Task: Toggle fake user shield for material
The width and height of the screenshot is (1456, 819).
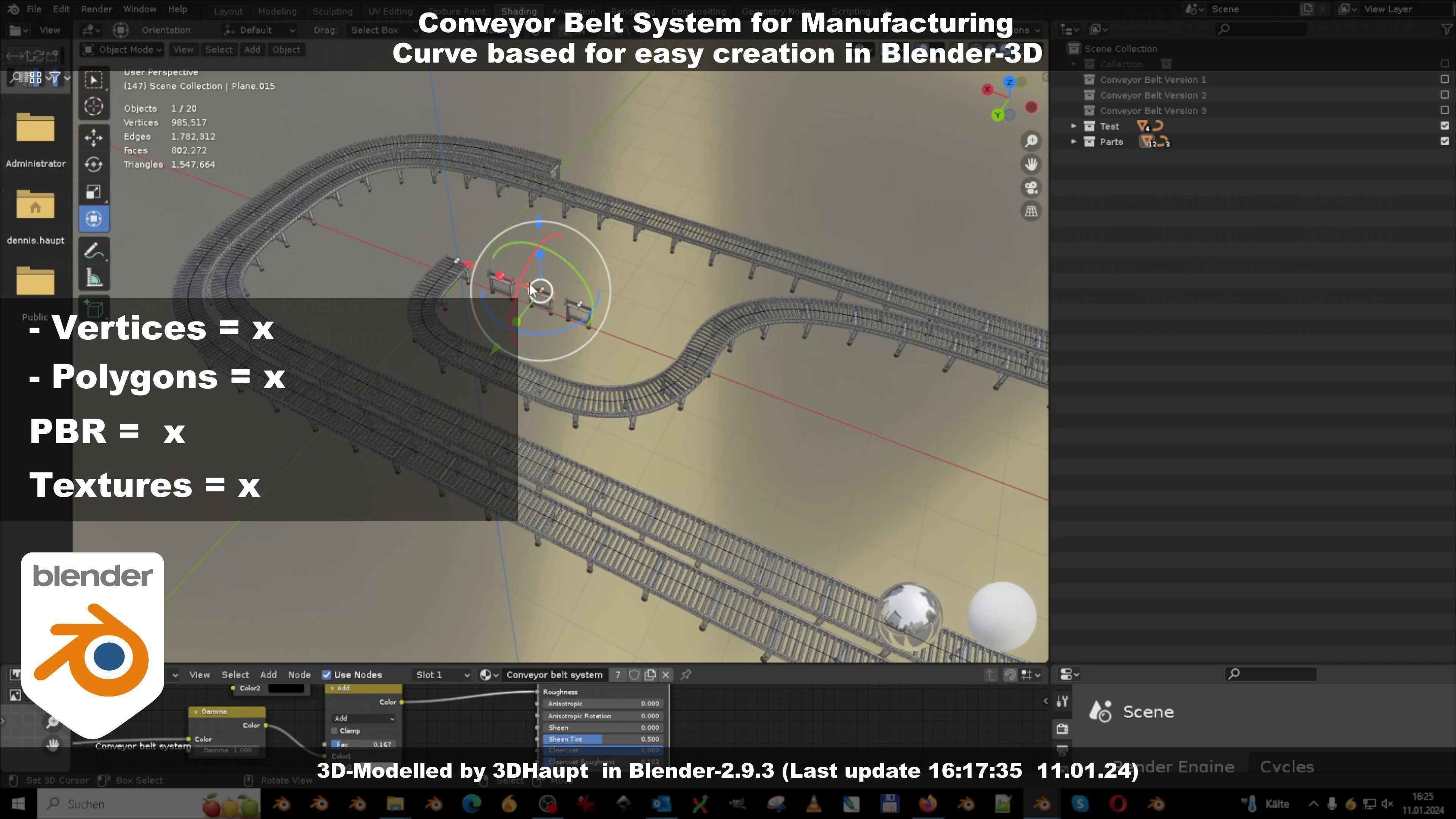Action: tap(634, 674)
